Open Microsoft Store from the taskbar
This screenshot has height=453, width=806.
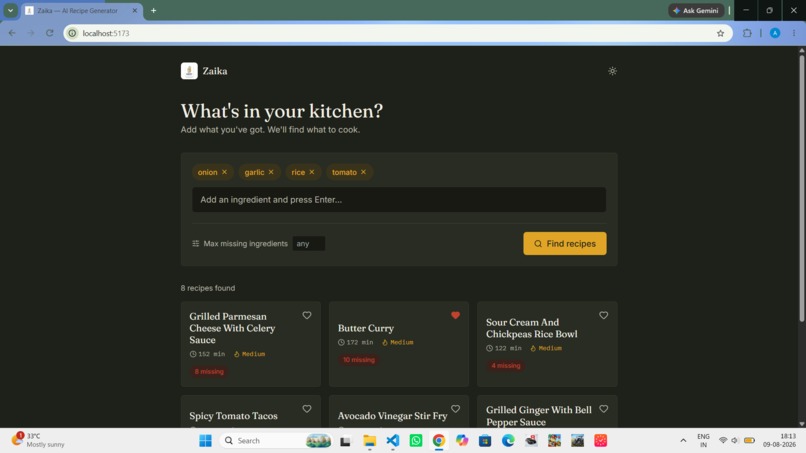(485, 441)
